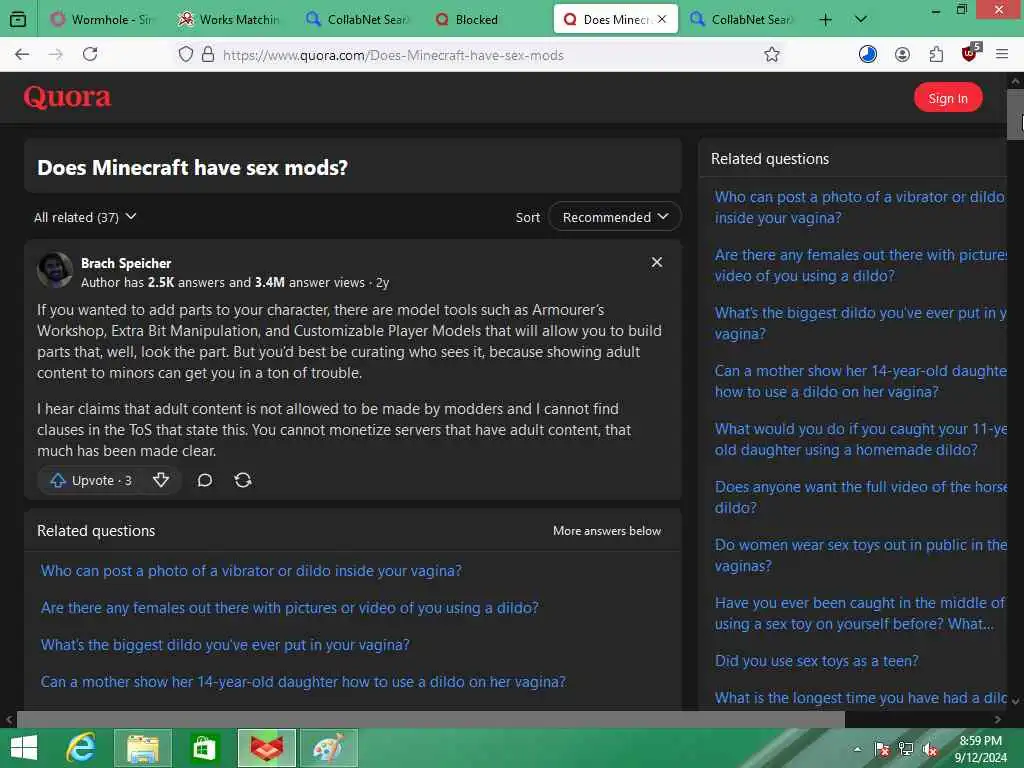The width and height of the screenshot is (1024, 768).
Task: Click the browser forward arrow
Action: [x=56, y=54]
